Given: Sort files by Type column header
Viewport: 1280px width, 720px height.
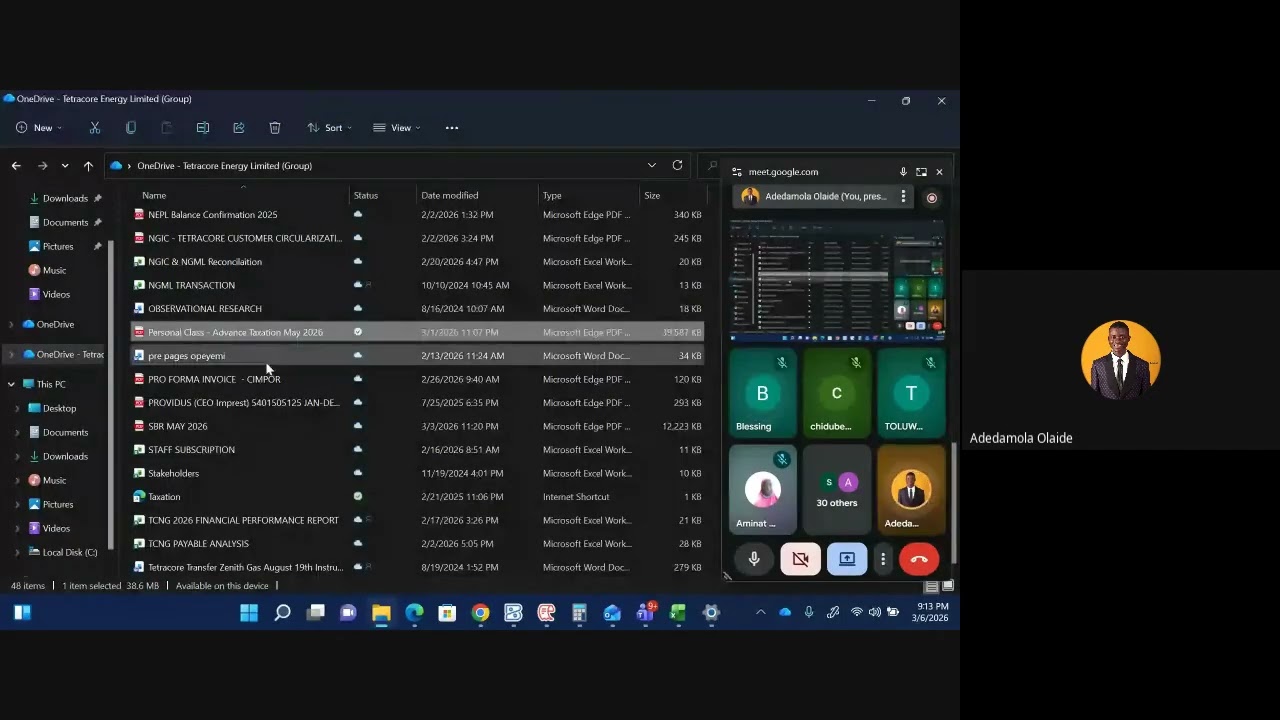Looking at the screenshot, I should [552, 195].
